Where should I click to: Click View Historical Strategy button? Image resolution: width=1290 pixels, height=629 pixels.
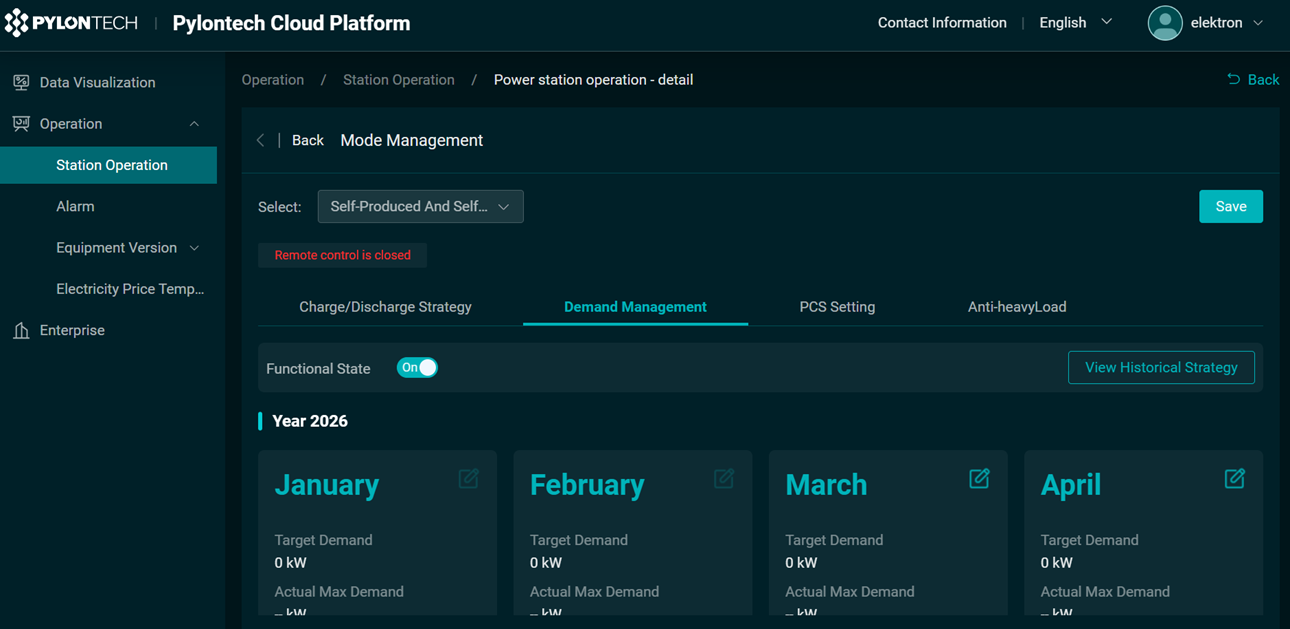(x=1161, y=368)
